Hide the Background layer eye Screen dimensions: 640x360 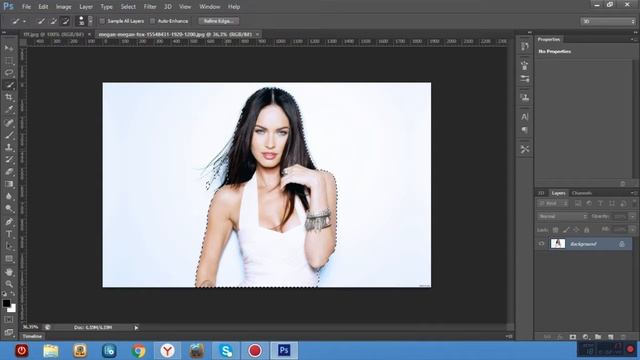point(541,244)
